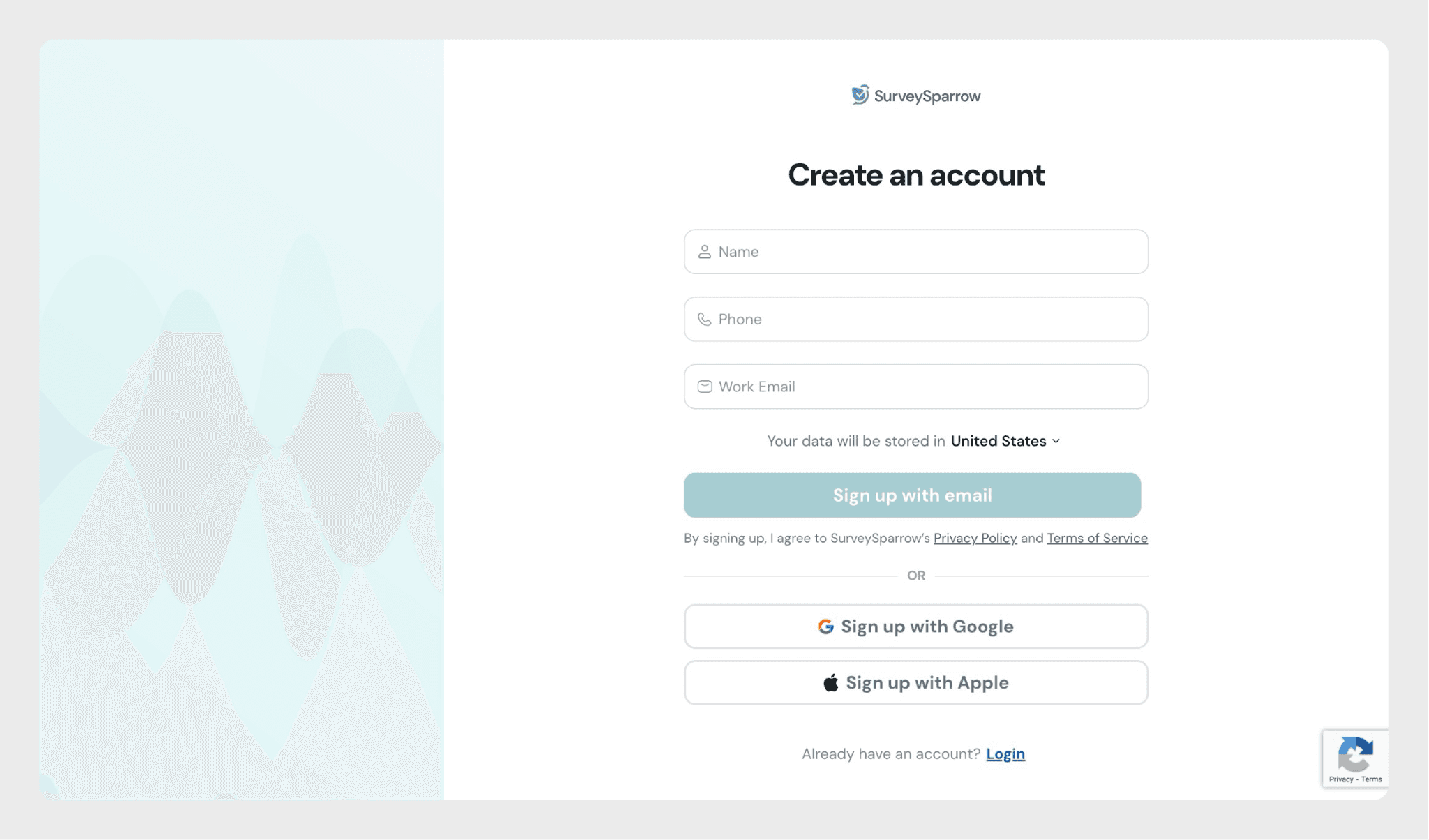The image size is (1429, 840).
Task: Click the person icon in Name field
Action: 705,252
